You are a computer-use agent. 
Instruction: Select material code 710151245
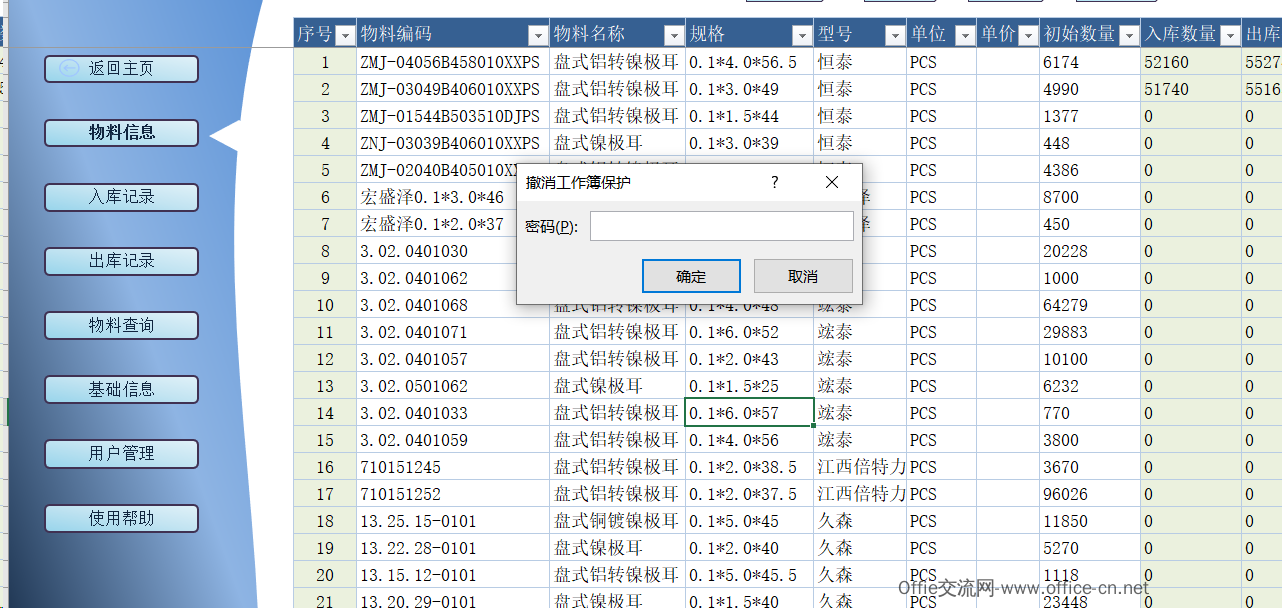(x=453, y=467)
